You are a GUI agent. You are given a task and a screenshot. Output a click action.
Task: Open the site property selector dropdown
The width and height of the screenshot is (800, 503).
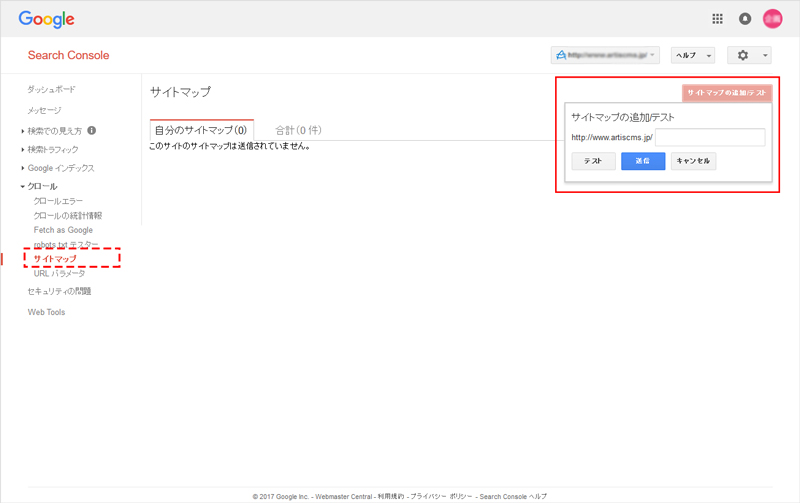pyautogui.click(x=605, y=55)
